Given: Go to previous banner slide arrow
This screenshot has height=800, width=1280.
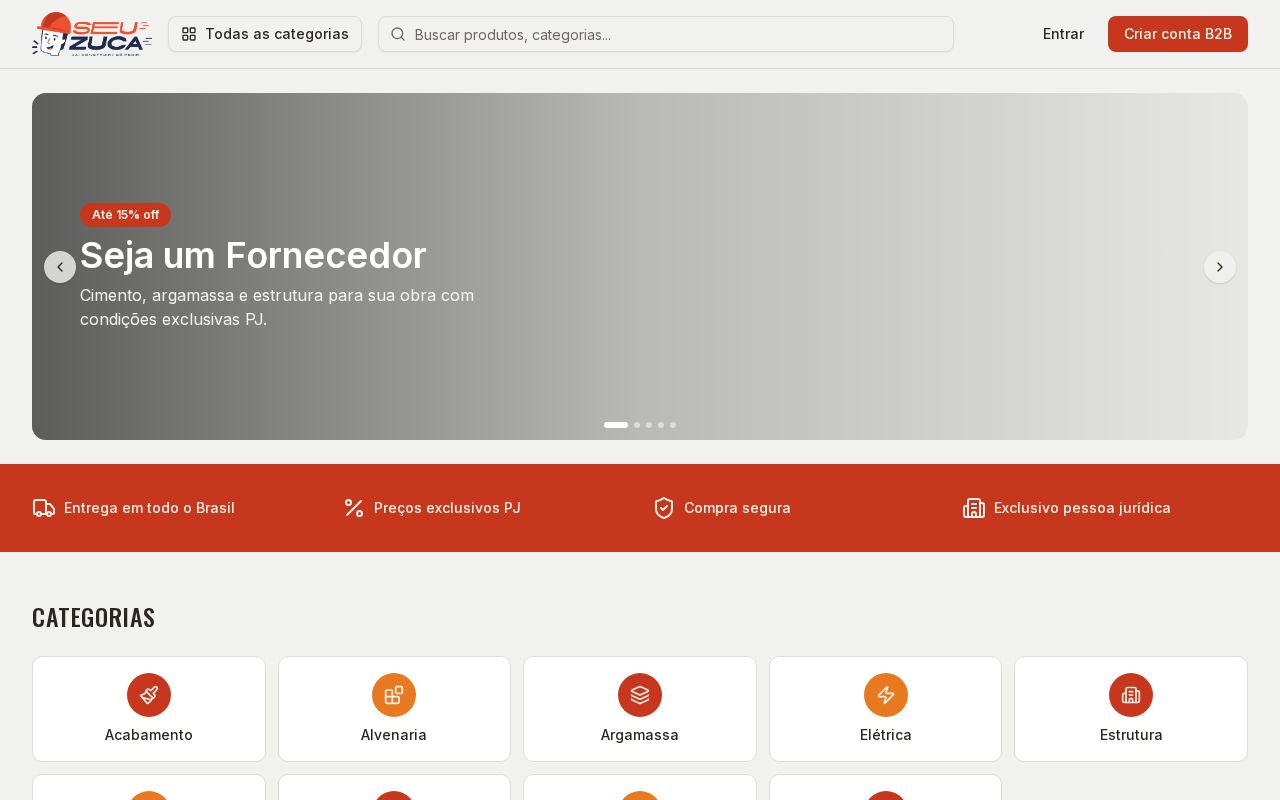Looking at the screenshot, I should click(x=60, y=267).
